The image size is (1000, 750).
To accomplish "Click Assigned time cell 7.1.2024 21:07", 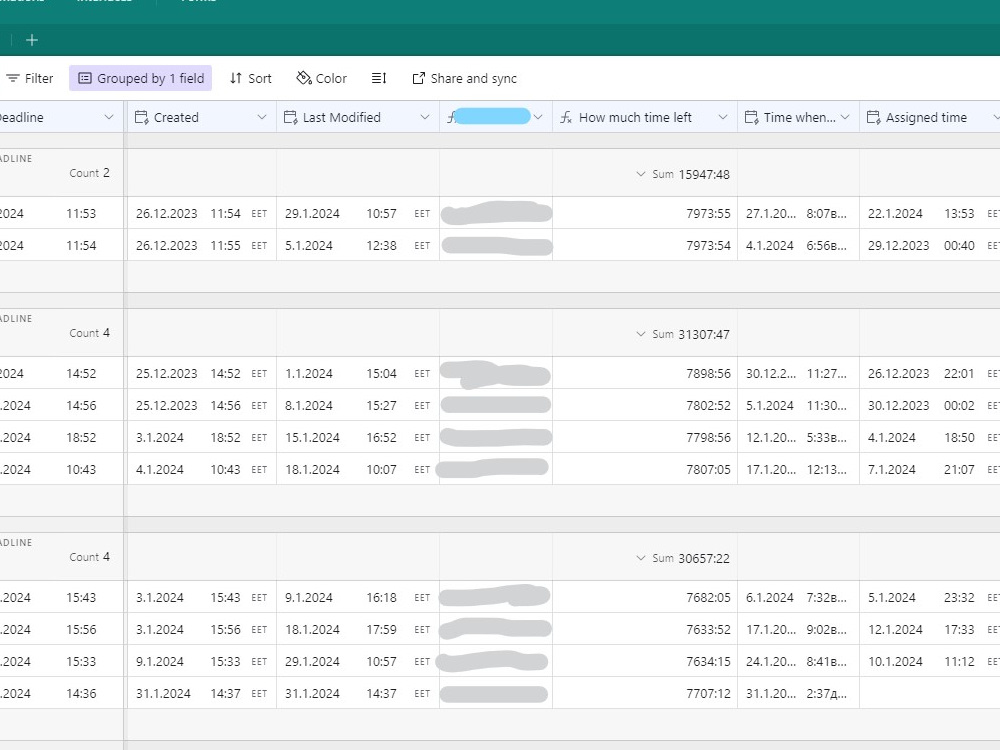I will click(x=930, y=469).
